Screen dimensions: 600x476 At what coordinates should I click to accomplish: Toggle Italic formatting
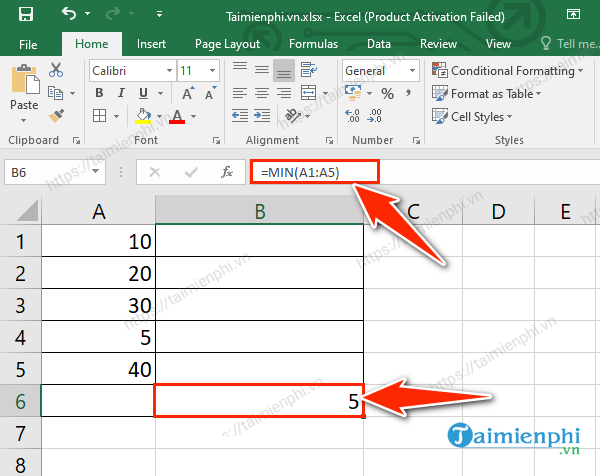[121, 93]
